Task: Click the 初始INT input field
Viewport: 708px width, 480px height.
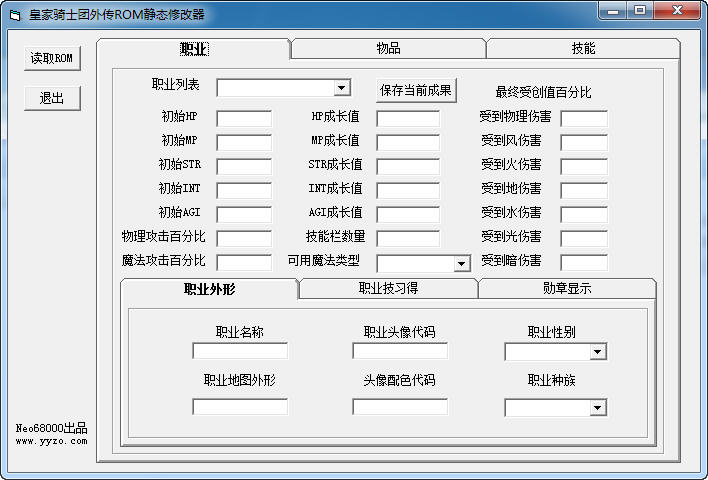Action: [x=244, y=190]
